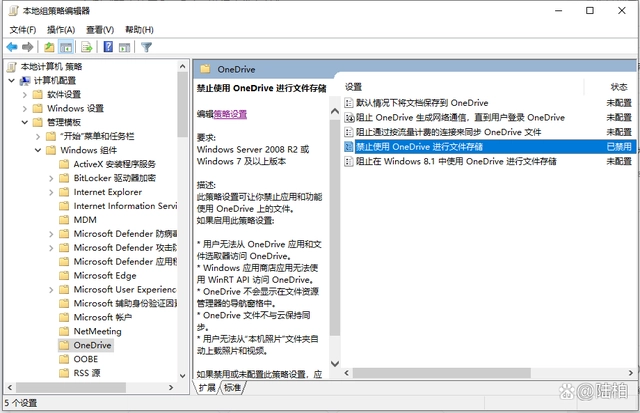Open the 操作(A) menu
Image resolution: width=640 pixels, height=413 pixels.
tap(61, 30)
